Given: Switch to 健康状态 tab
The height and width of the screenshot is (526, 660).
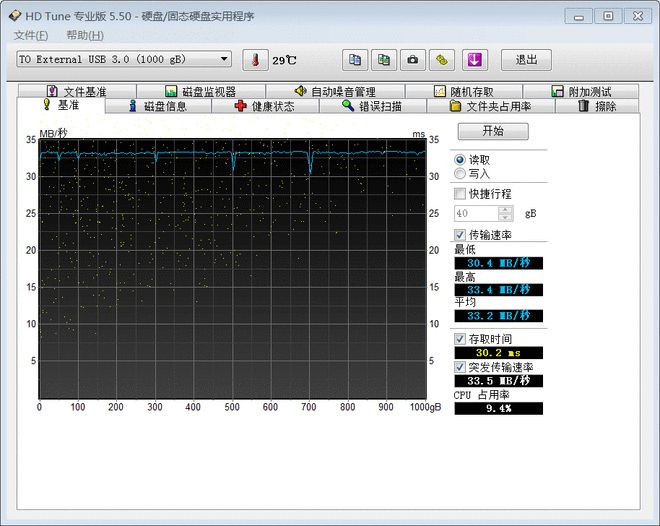Looking at the screenshot, I should (x=265, y=106).
